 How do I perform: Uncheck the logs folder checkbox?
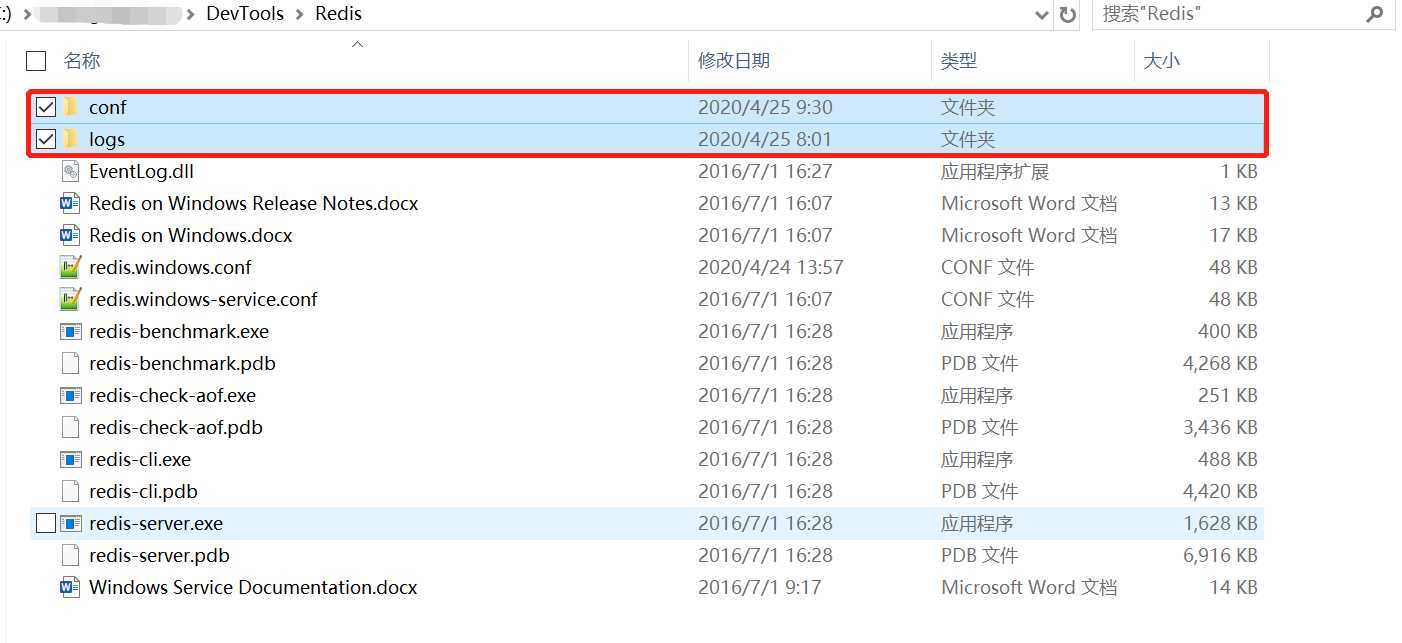[46, 139]
